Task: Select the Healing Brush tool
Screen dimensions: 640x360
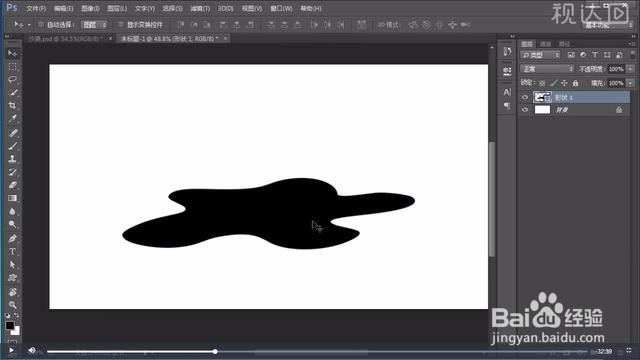Action: (x=12, y=133)
